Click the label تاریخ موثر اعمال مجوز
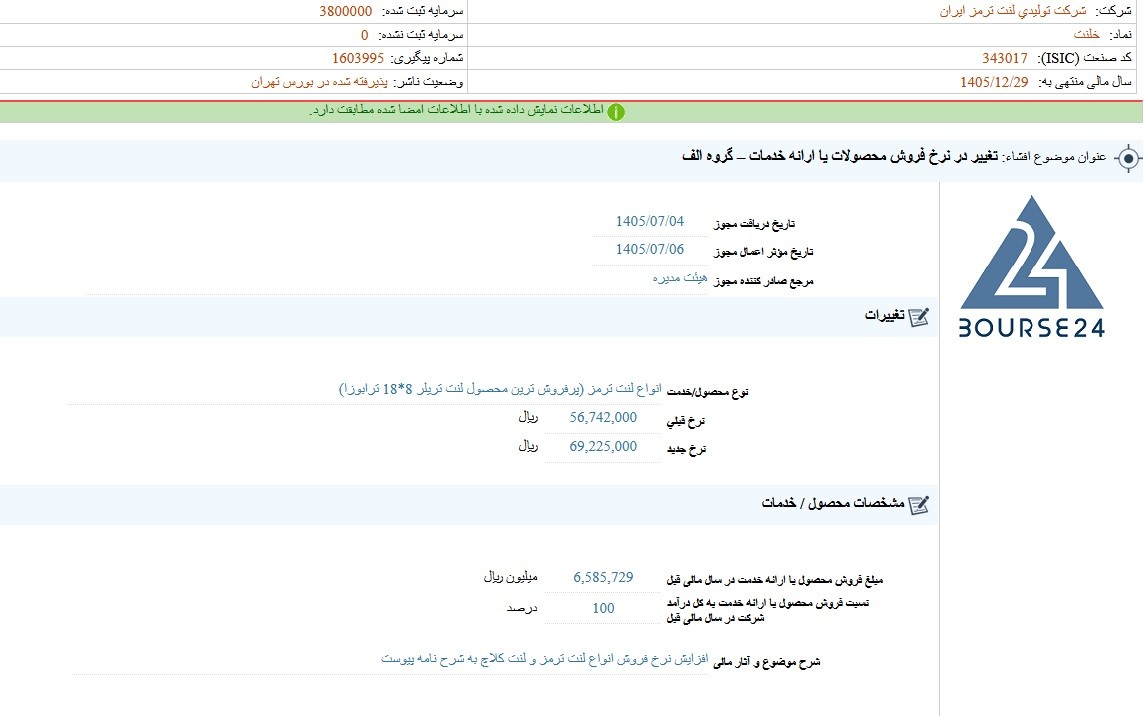The image size is (1144, 716). (x=763, y=253)
